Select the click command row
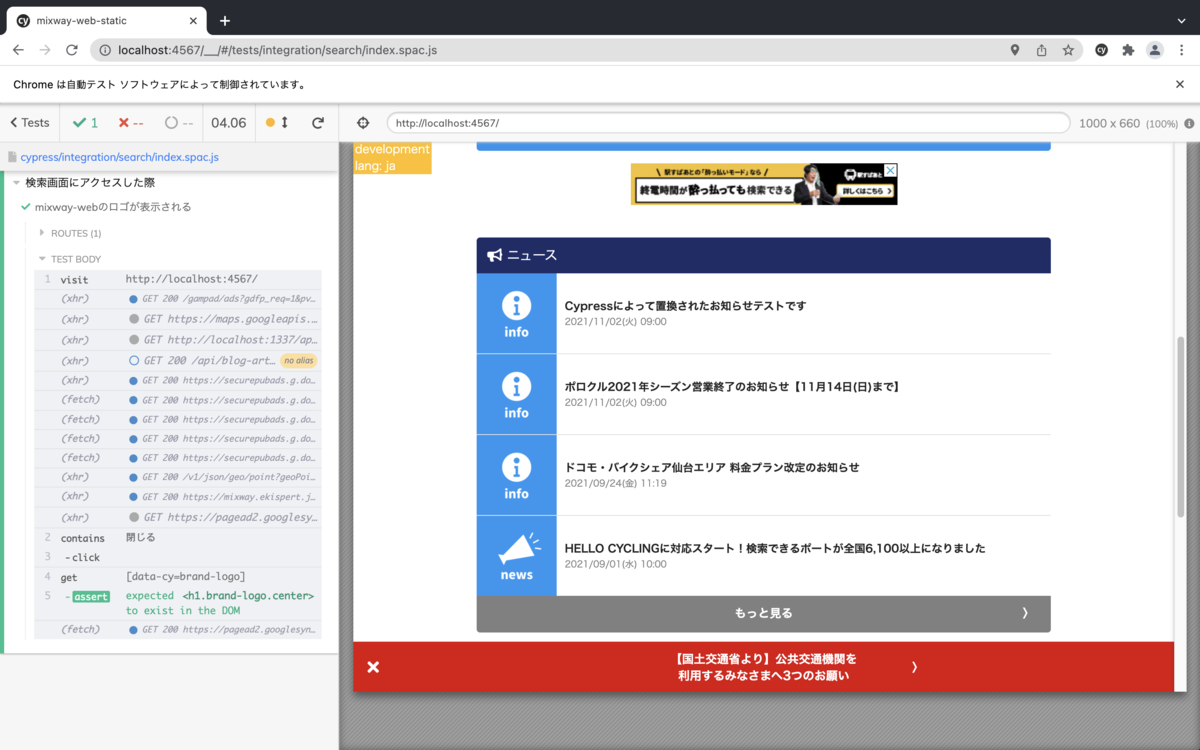The image size is (1200, 750). pyautogui.click(x=178, y=557)
